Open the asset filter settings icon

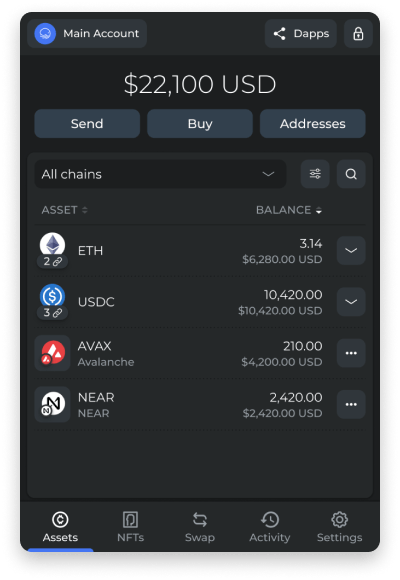coord(315,174)
